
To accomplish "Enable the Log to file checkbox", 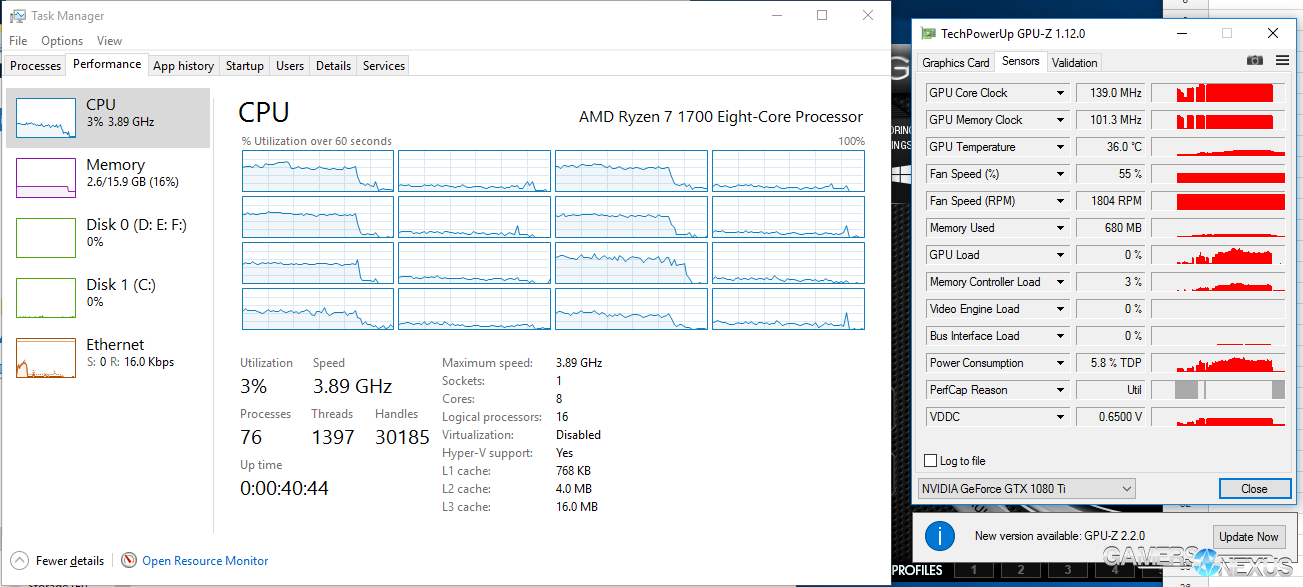I will click(x=932, y=461).
